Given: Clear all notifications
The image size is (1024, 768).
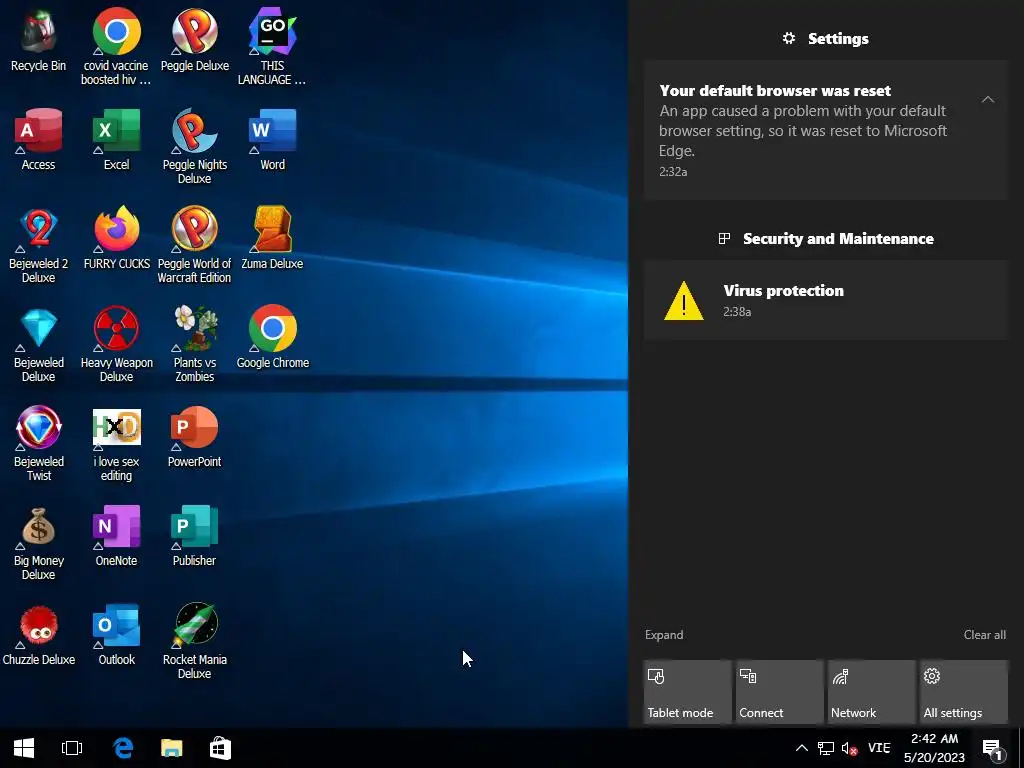Looking at the screenshot, I should 984,635.
